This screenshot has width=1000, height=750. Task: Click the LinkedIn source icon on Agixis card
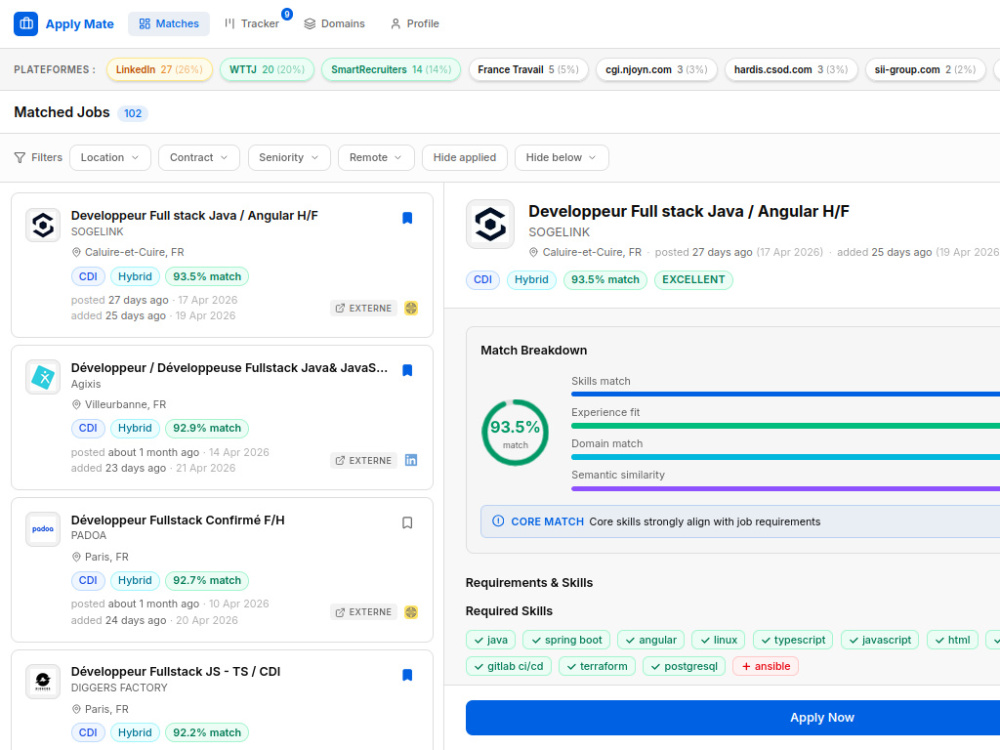click(x=411, y=460)
